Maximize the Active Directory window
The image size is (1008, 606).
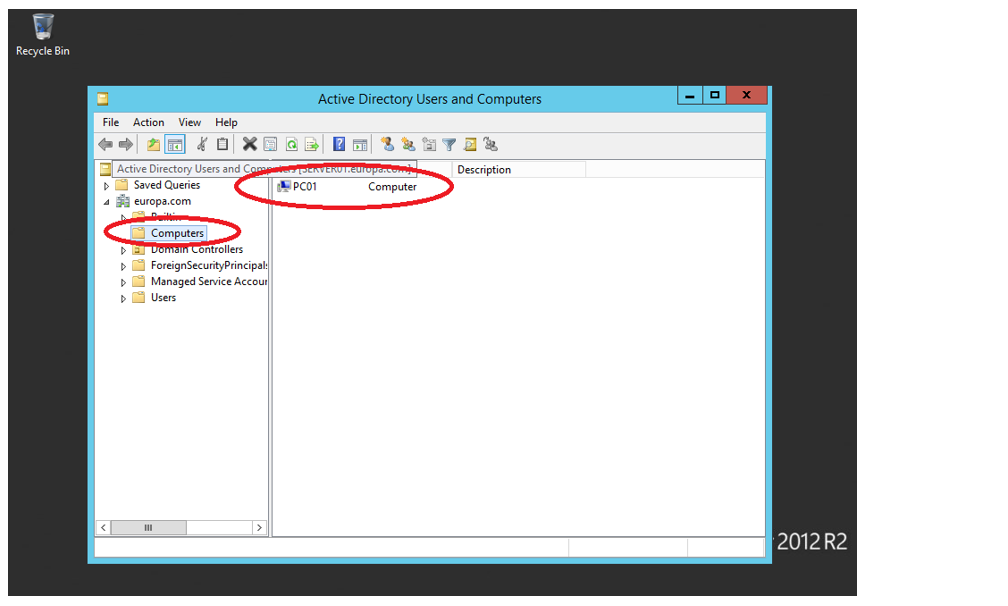[714, 95]
